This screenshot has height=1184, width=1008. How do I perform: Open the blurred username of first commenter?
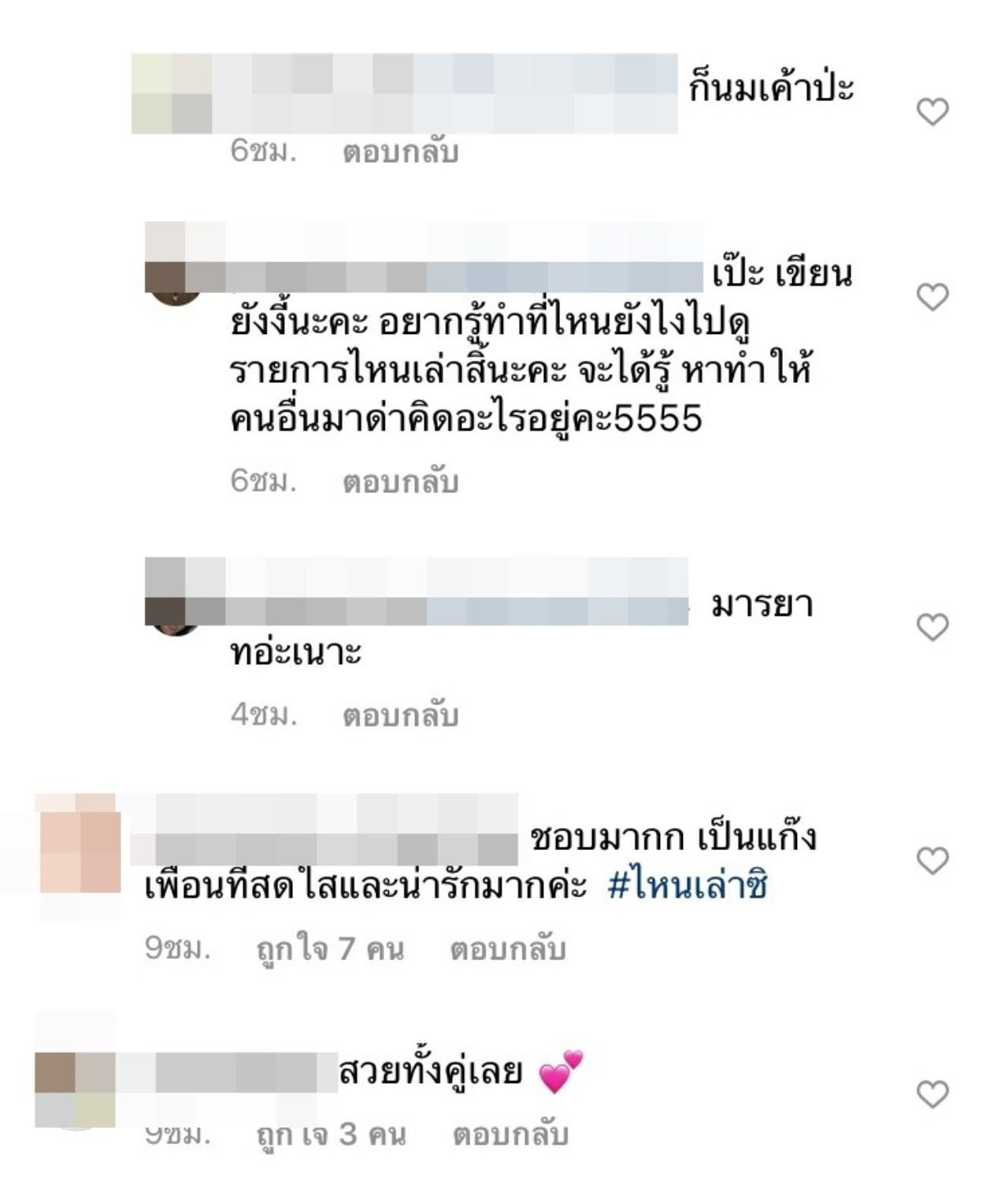(404, 93)
